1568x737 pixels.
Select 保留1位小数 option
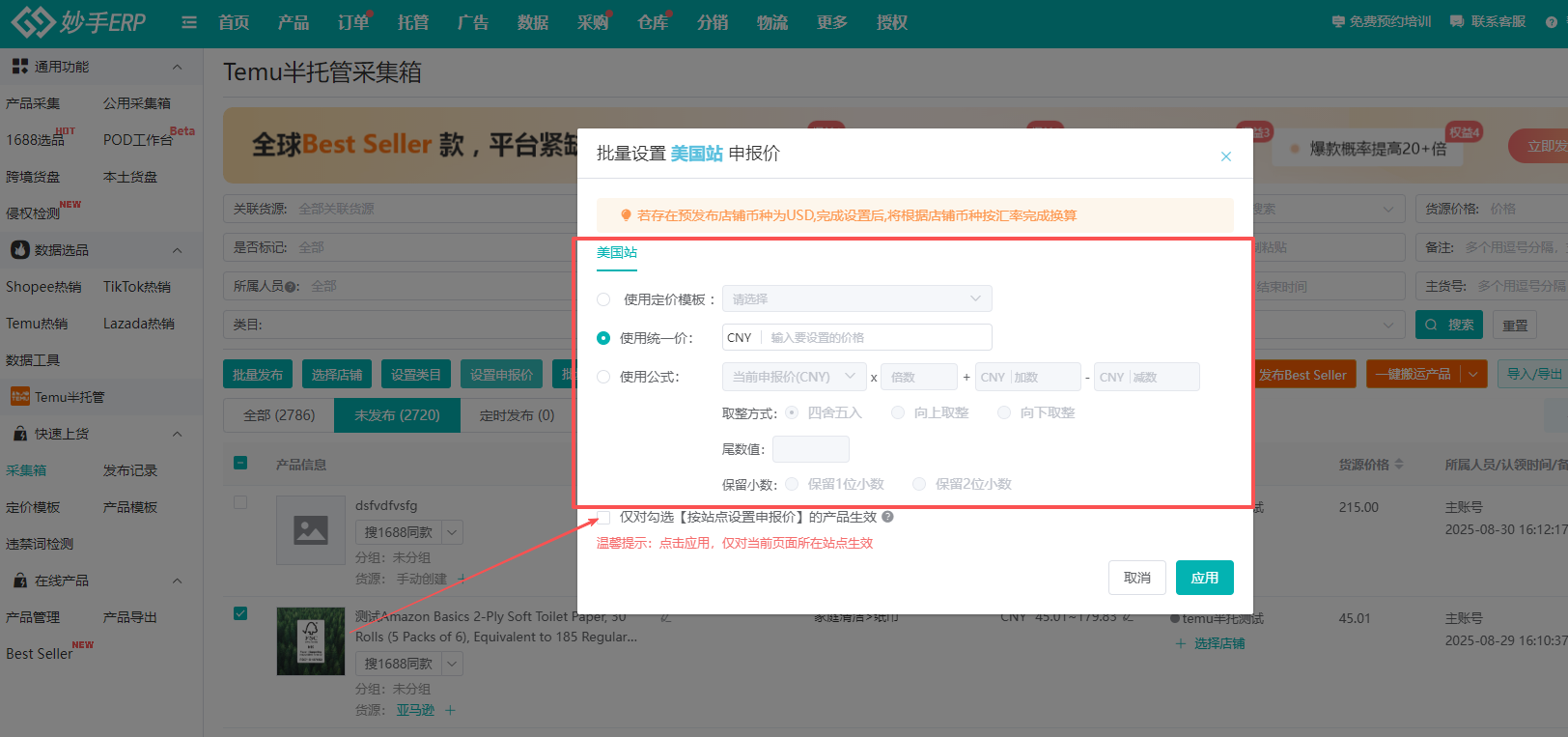pos(792,484)
